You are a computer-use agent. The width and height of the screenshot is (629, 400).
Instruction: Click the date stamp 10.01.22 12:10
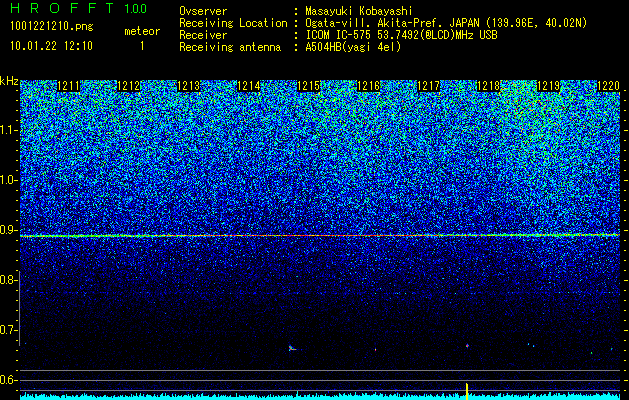pyautogui.click(x=51, y=46)
